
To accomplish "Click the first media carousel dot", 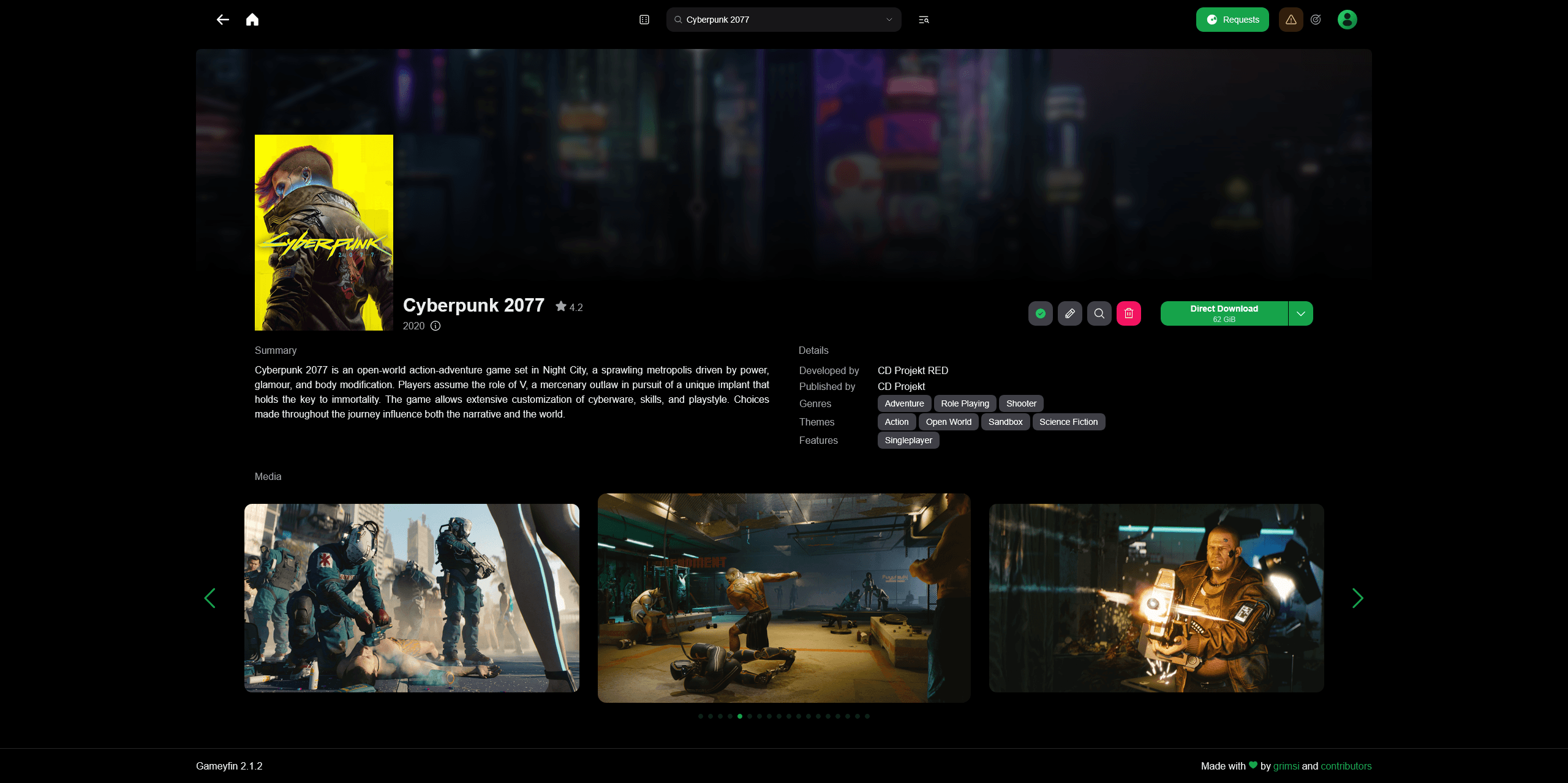I will coord(701,716).
